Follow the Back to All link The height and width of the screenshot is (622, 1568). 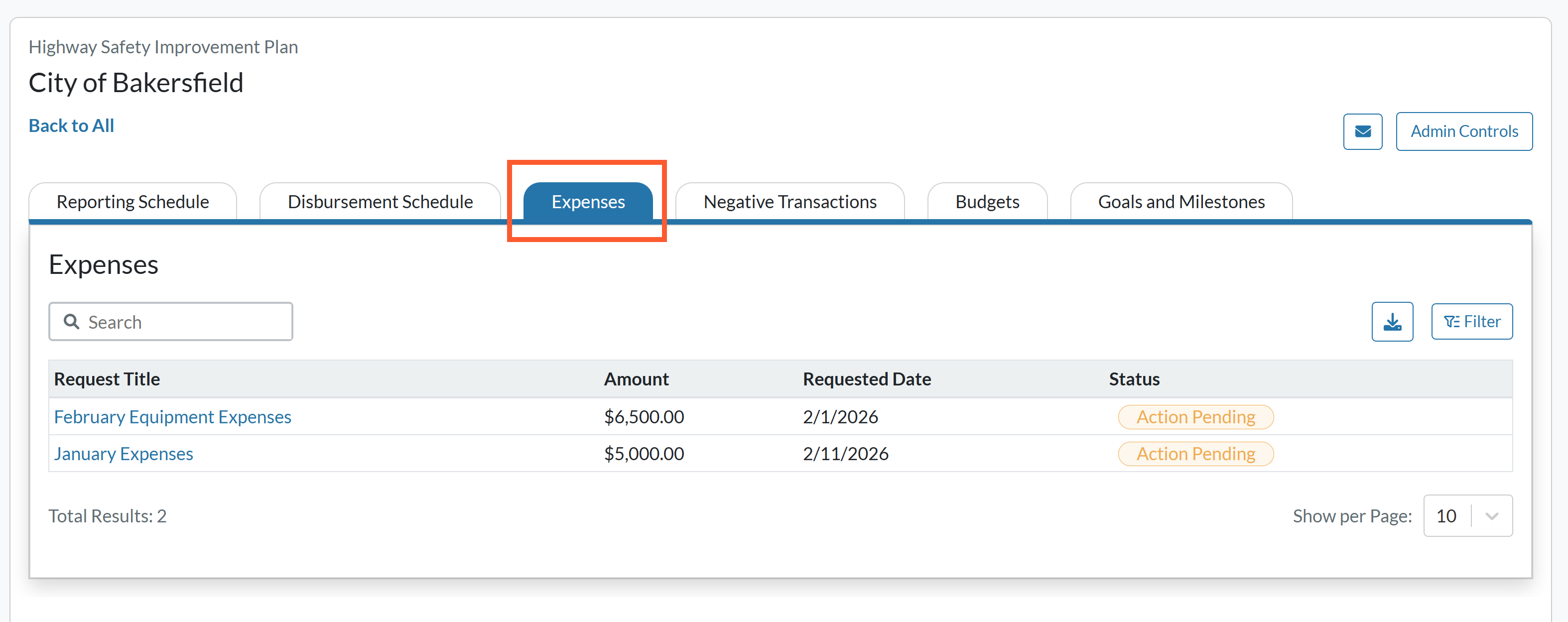(71, 125)
